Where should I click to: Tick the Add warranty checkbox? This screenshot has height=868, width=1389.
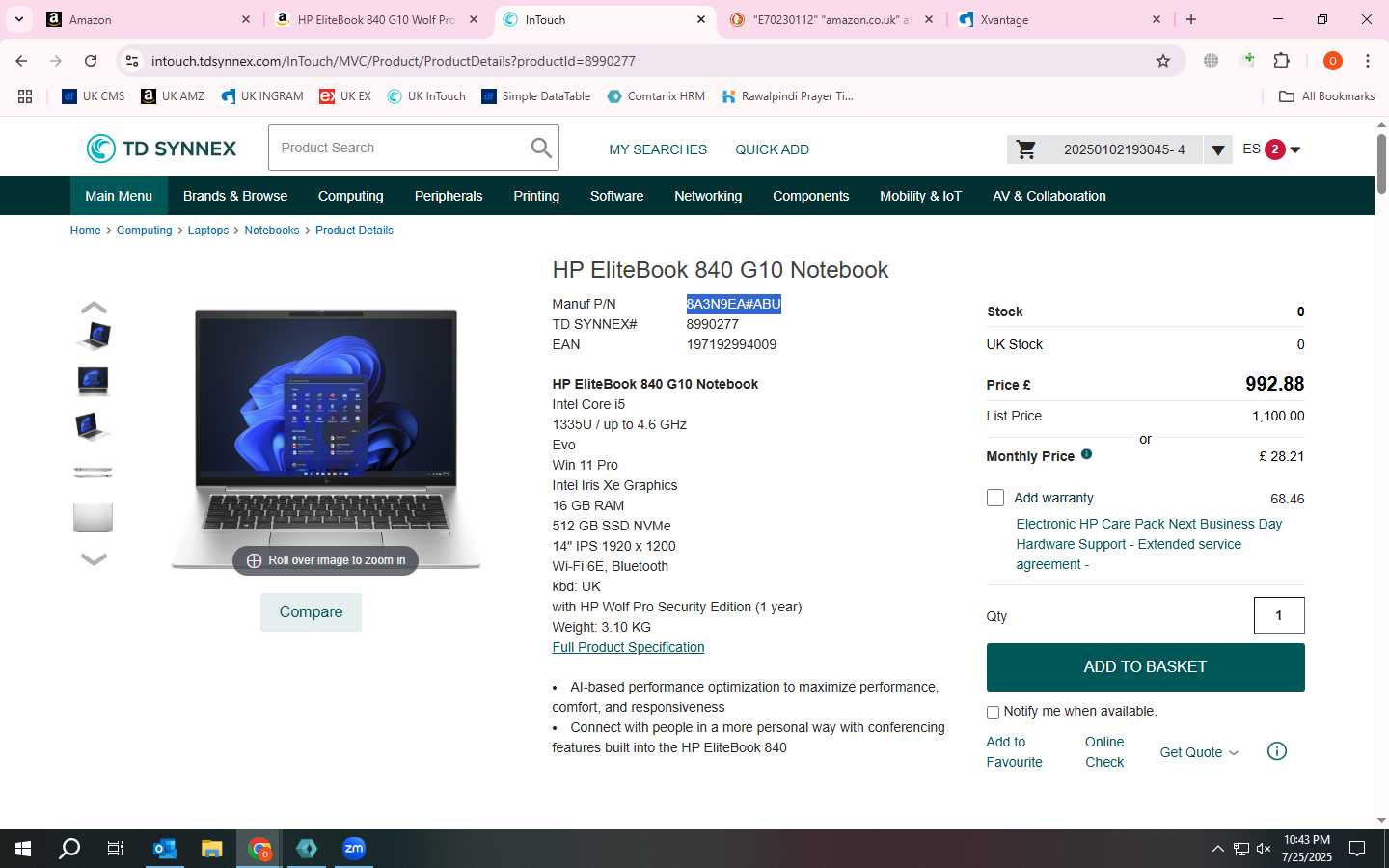tap(995, 498)
